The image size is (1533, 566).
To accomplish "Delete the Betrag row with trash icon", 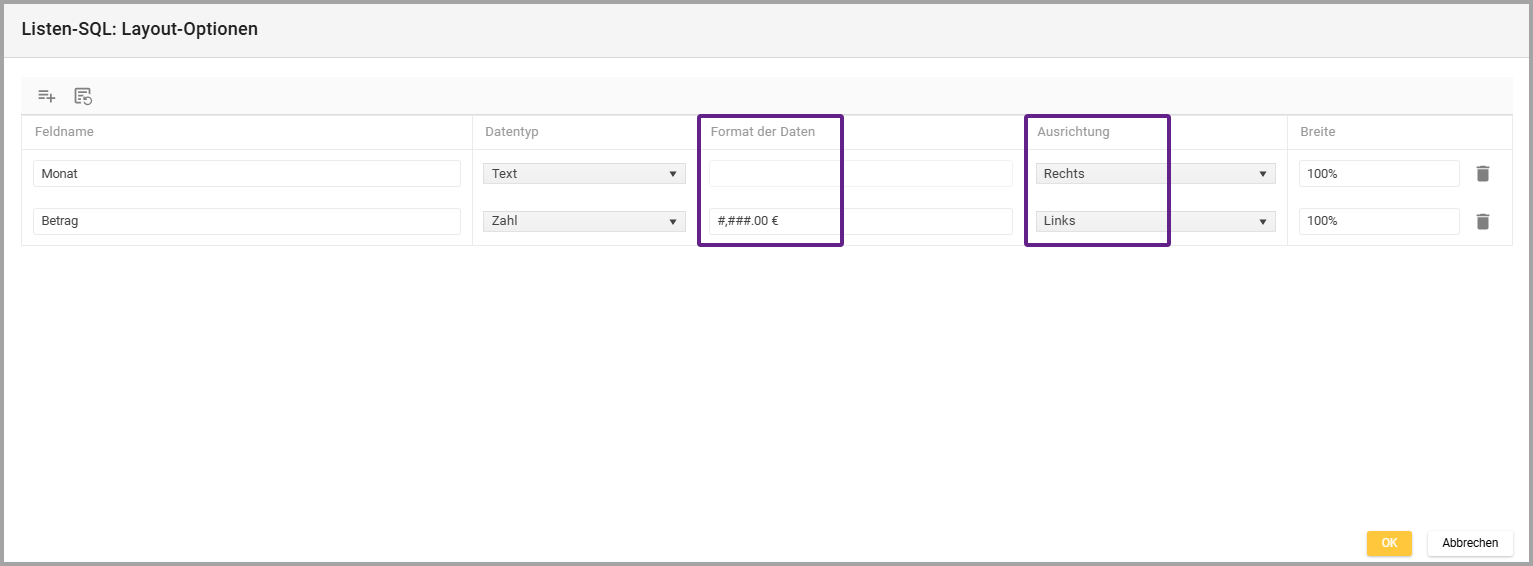I will [1482, 221].
